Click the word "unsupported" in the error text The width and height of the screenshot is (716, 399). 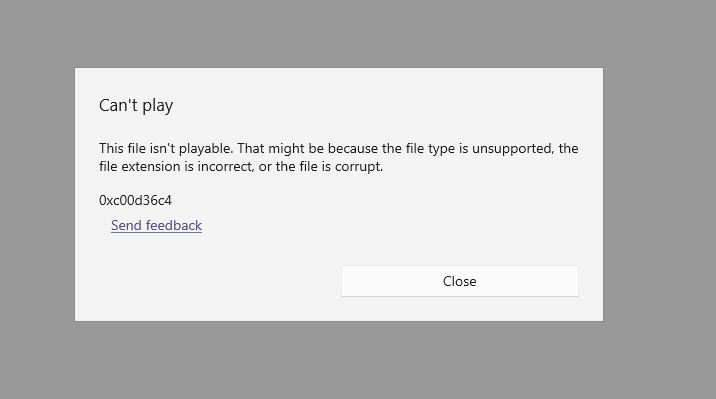[x=512, y=148]
